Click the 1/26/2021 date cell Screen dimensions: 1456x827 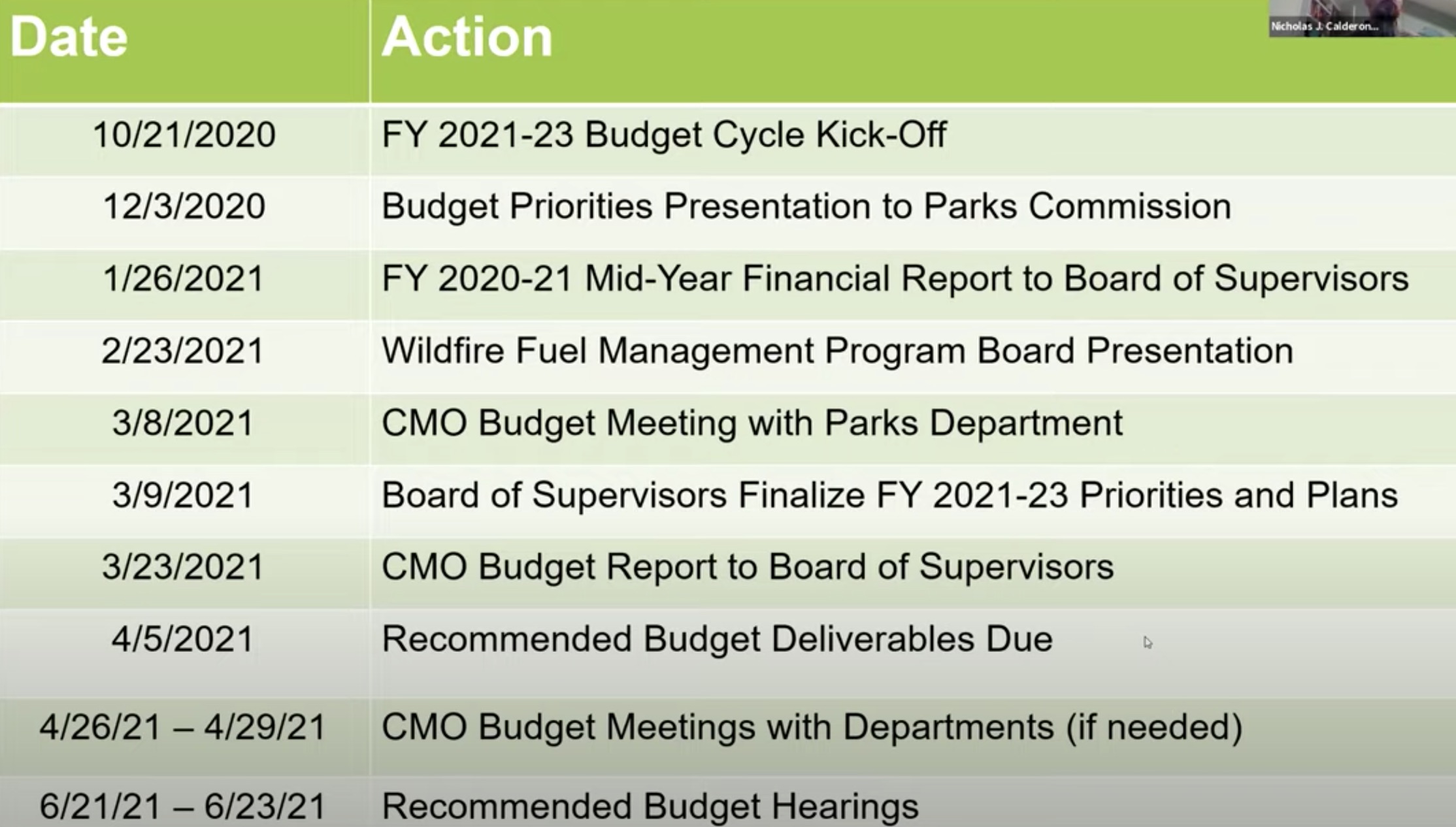point(184,278)
